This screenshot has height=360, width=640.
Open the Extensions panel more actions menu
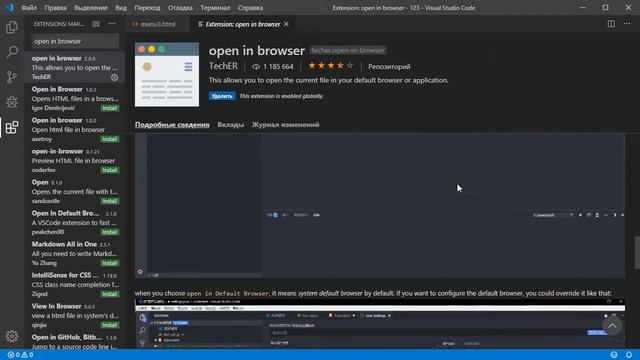(x=112, y=24)
